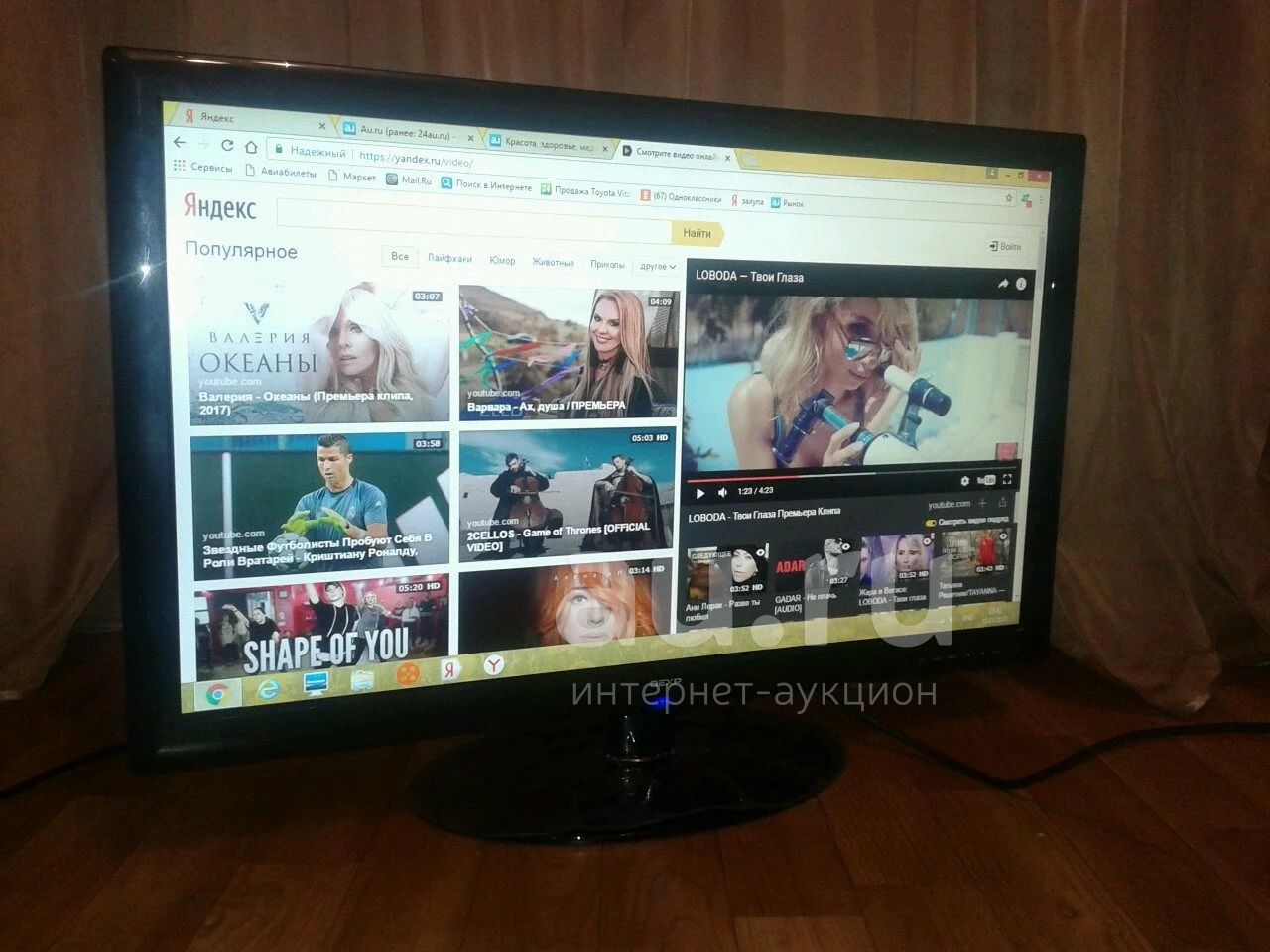Open the red-haired singer video thumbnail
The height and width of the screenshot is (952, 1270).
point(568,609)
